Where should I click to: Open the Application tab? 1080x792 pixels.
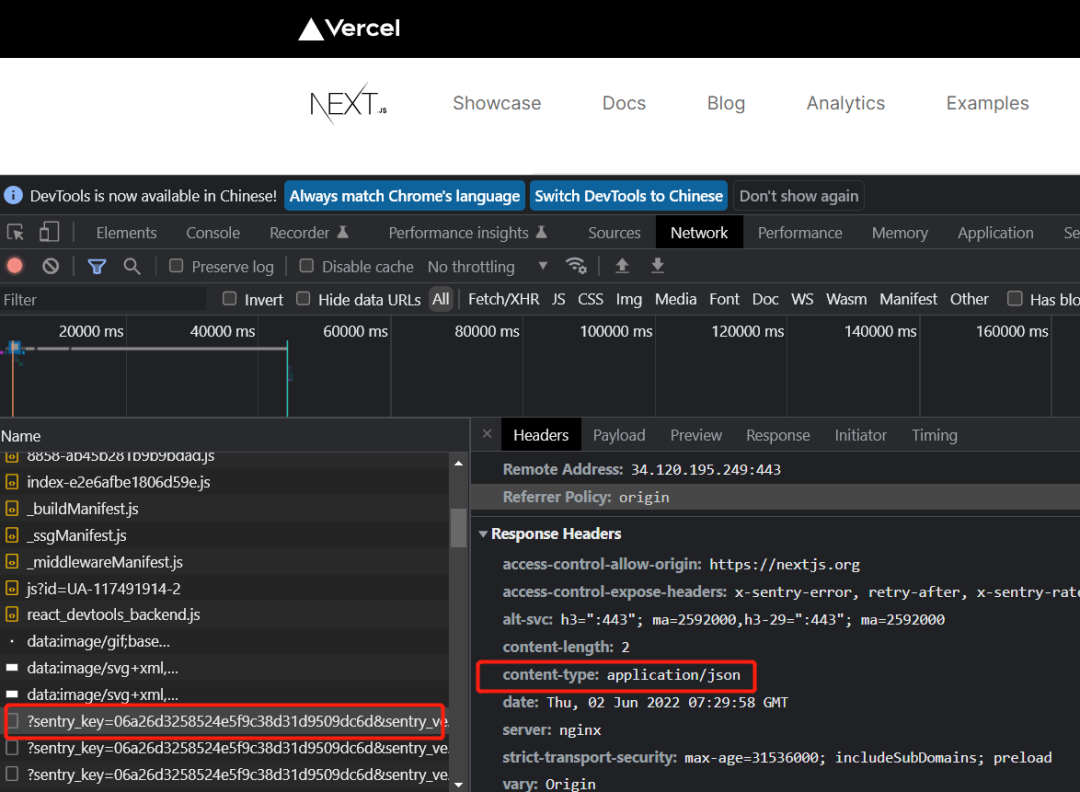pyautogui.click(x=995, y=233)
